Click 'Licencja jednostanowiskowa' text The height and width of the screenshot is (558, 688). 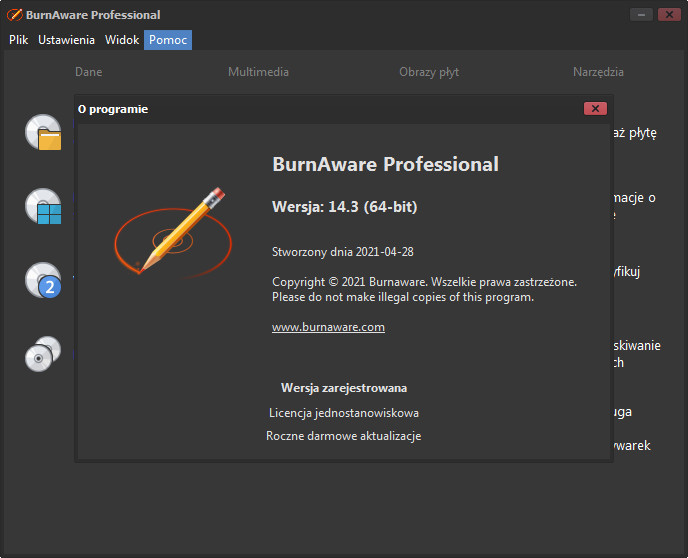tap(344, 413)
